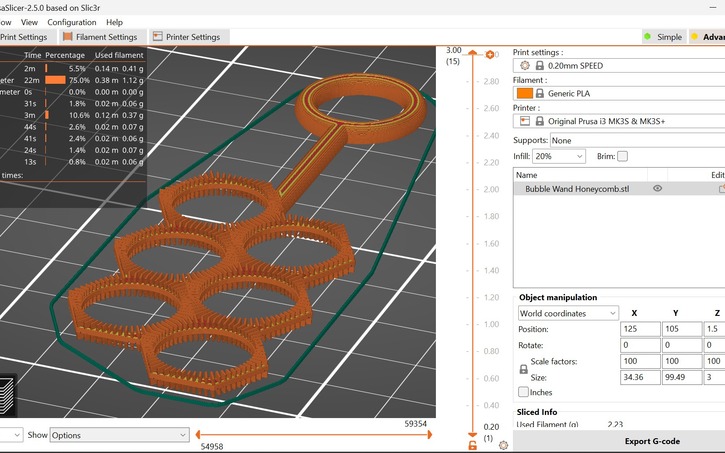Click the print settings gear icon beside 0.20mm SPEED
This screenshot has height=453, width=725.
525,66
